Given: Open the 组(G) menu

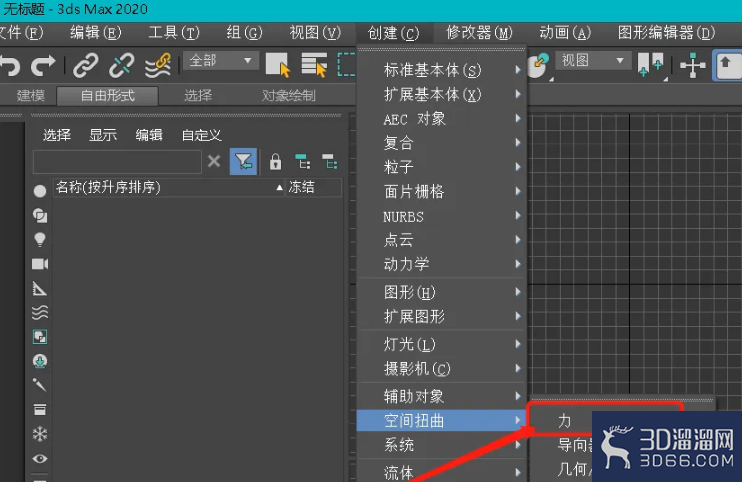Looking at the screenshot, I should point(244,33).
